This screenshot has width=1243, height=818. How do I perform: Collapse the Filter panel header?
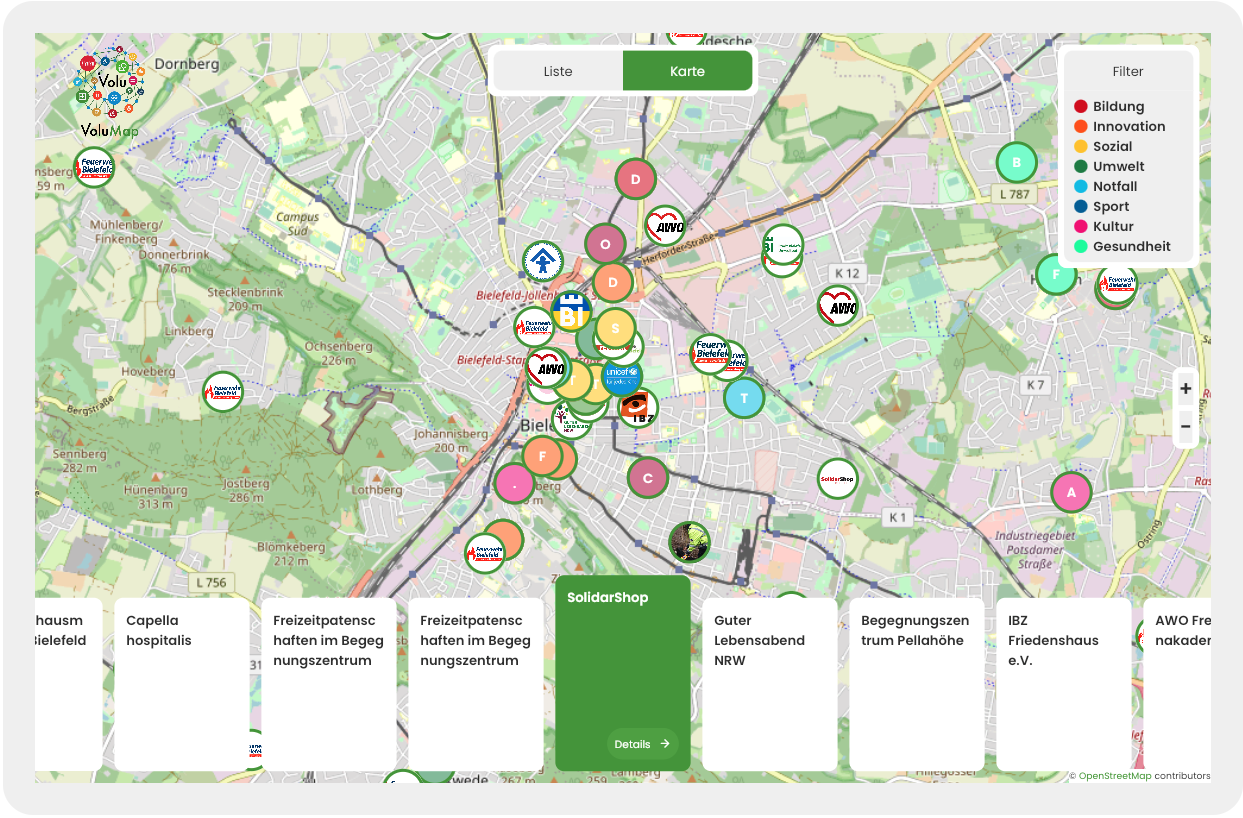(x=1127, y=72)
